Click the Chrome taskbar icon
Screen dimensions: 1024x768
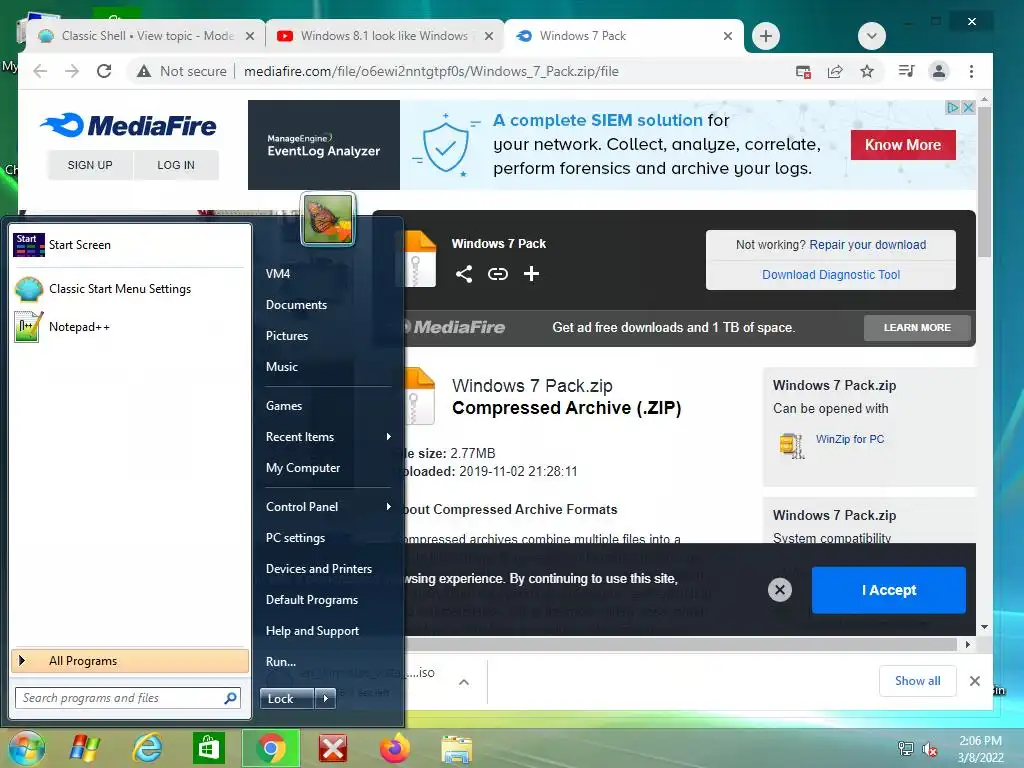coord(270,748)
